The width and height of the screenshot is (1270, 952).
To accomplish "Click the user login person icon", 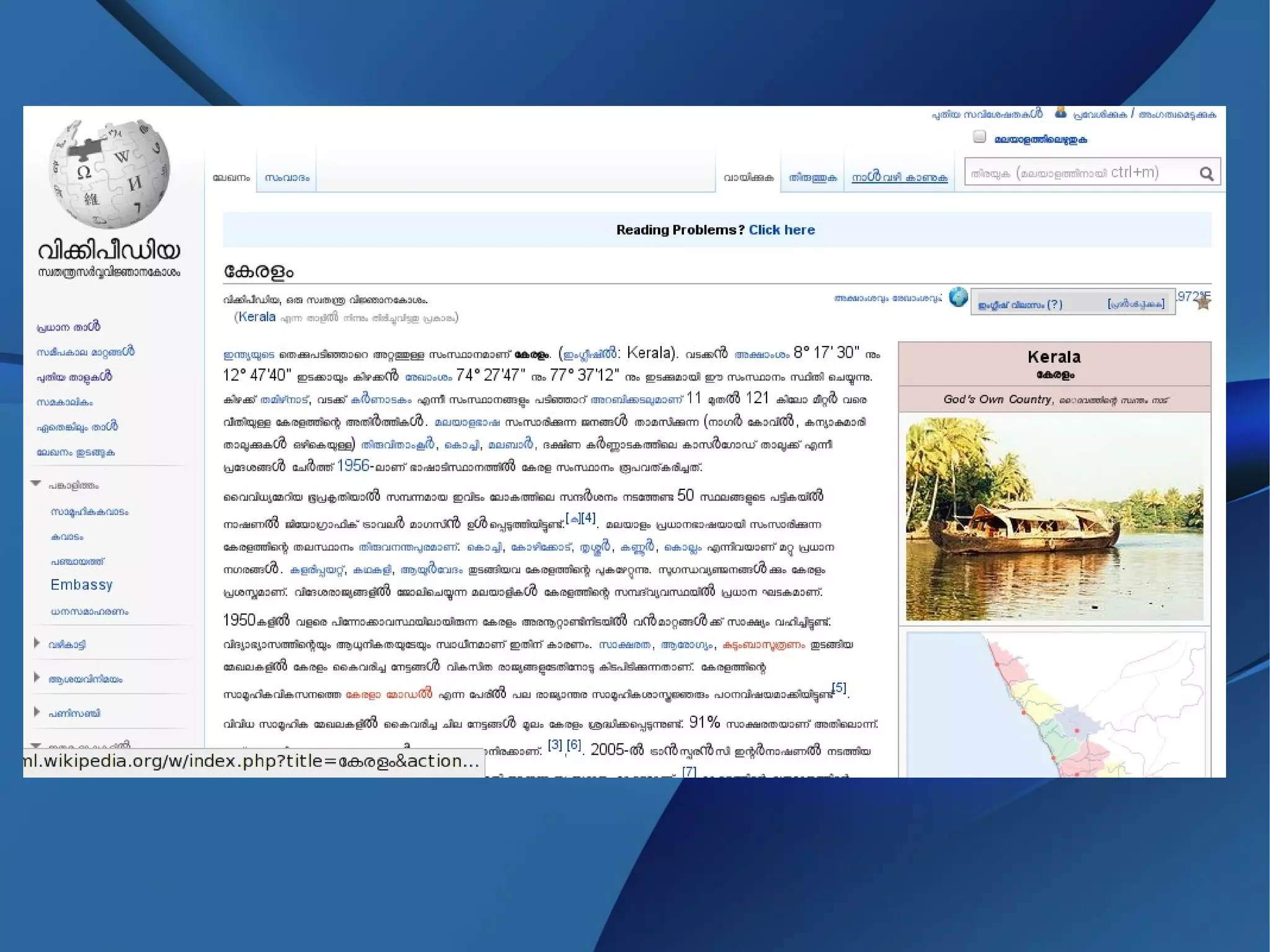I will [1060, 113].
